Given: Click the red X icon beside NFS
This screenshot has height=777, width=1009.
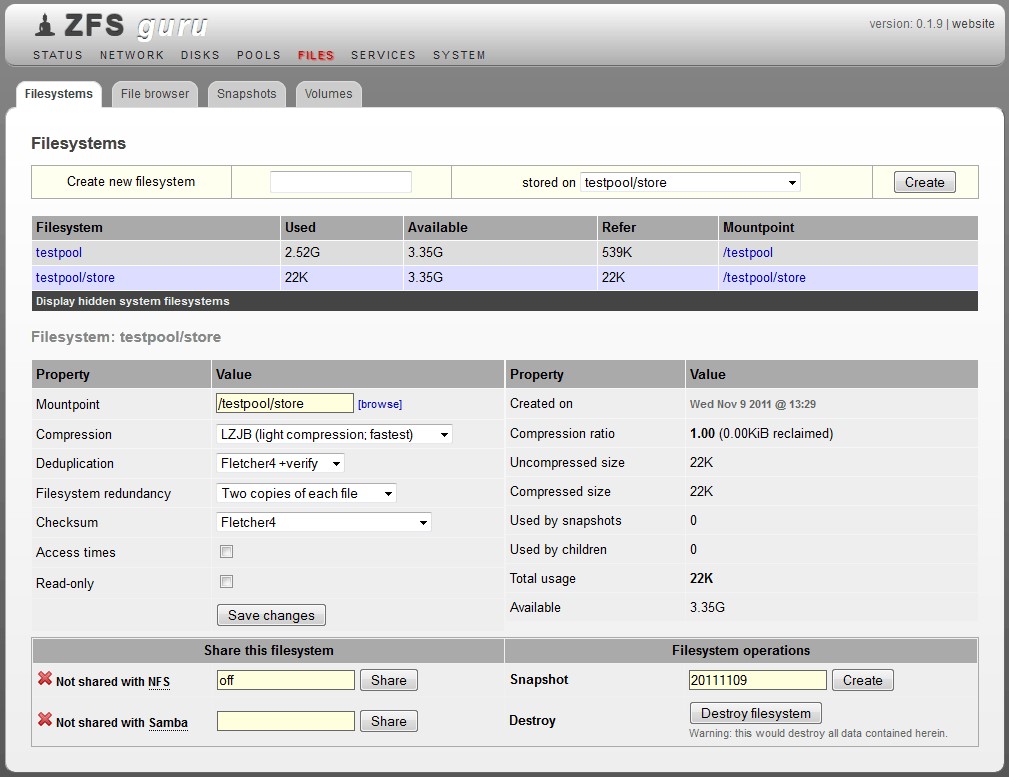Looking at the screenshot, I should pos(44,680).
